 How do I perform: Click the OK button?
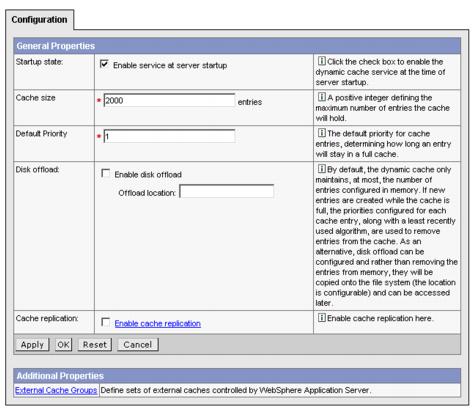pos(63,344)
